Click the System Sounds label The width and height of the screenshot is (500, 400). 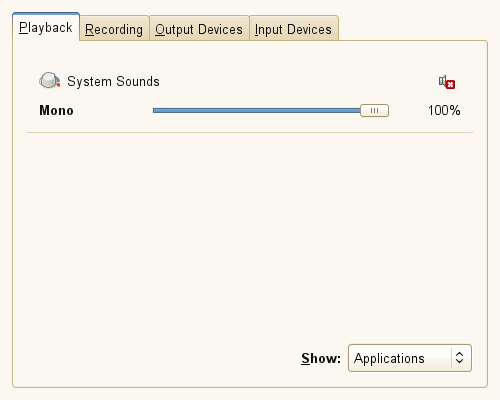click(113, 82)
